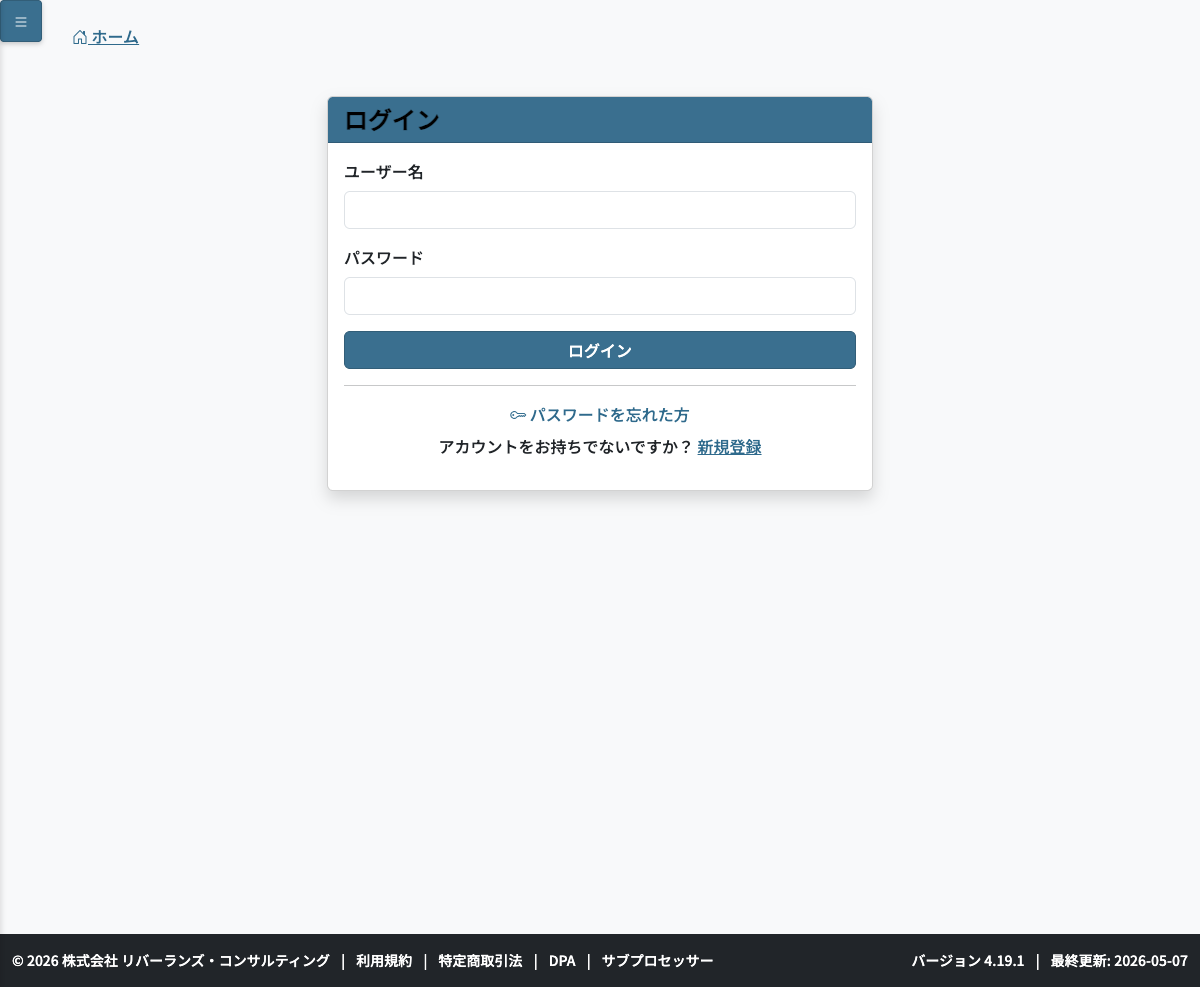
Task: Focus the ユーザー名 input field
Action: click(x=600, y=210)
